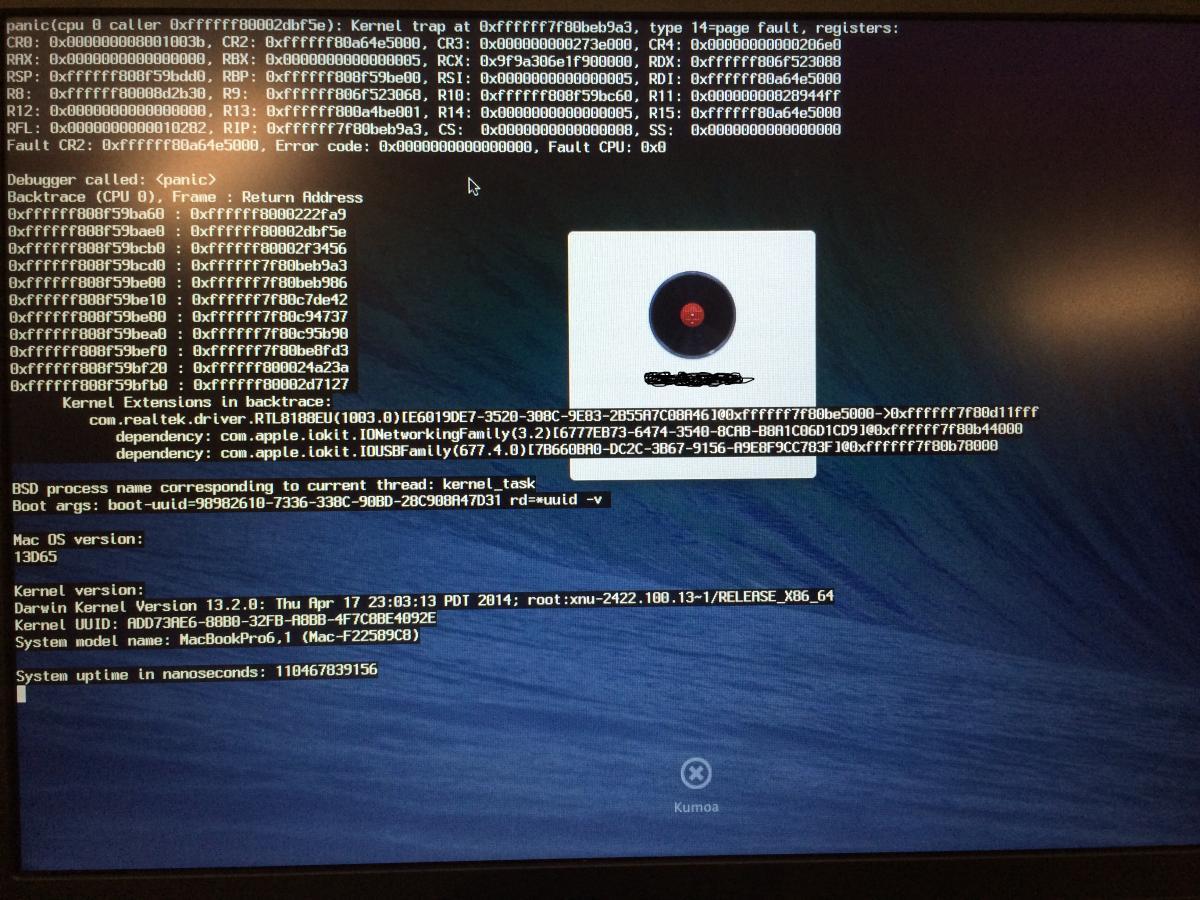
Task: Click the Kumoa label under the X
Action: [695, 807]
